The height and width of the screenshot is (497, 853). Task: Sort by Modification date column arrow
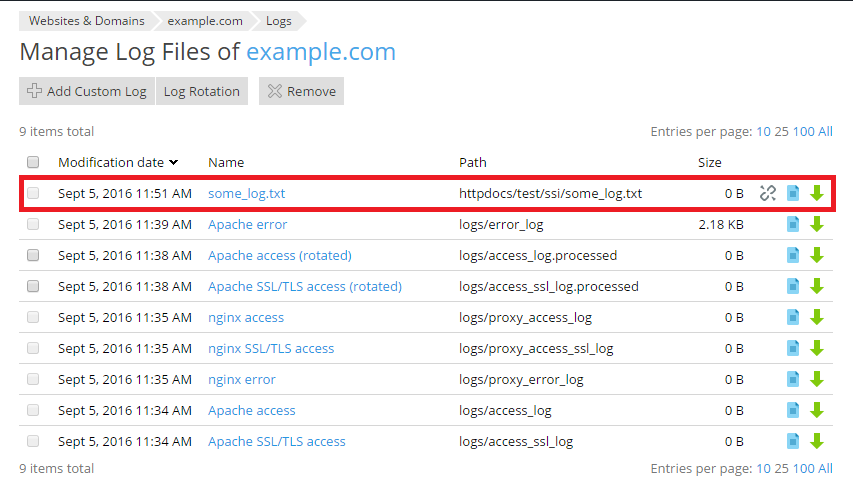[x=174, y=162]
